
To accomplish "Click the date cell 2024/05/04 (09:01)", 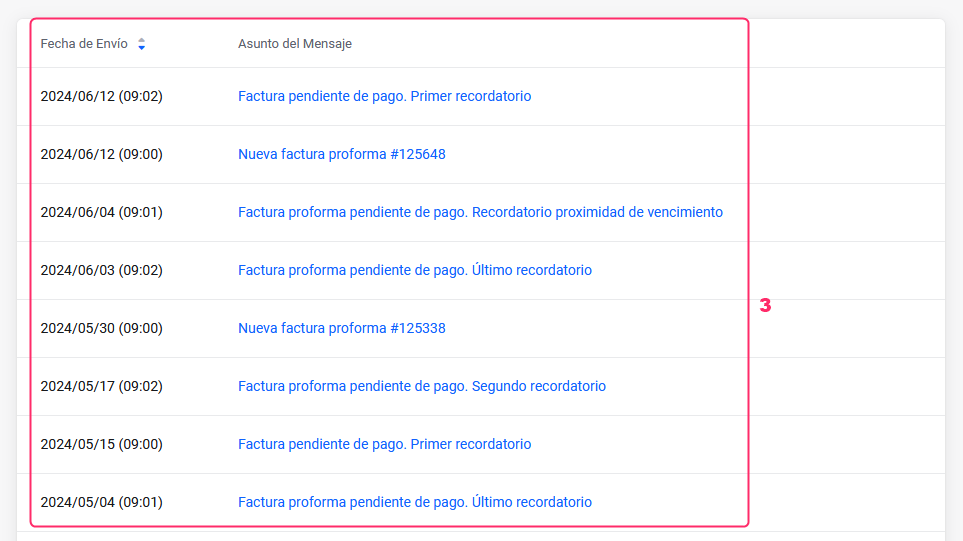I will tap(101, 503).
